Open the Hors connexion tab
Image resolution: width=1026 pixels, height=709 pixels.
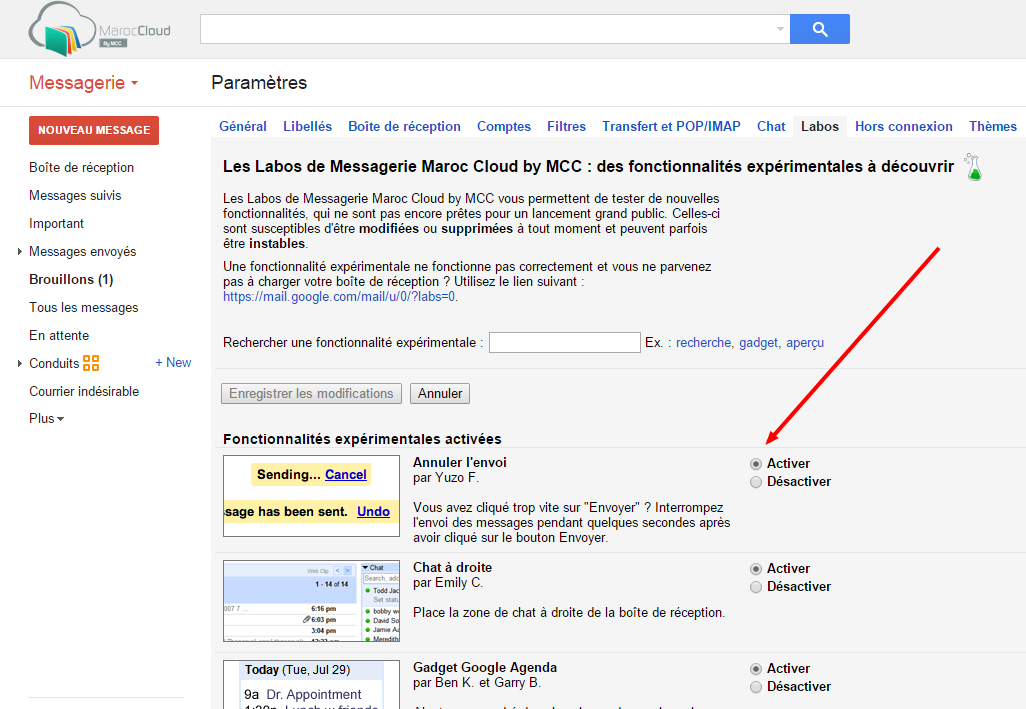(904, 126)
